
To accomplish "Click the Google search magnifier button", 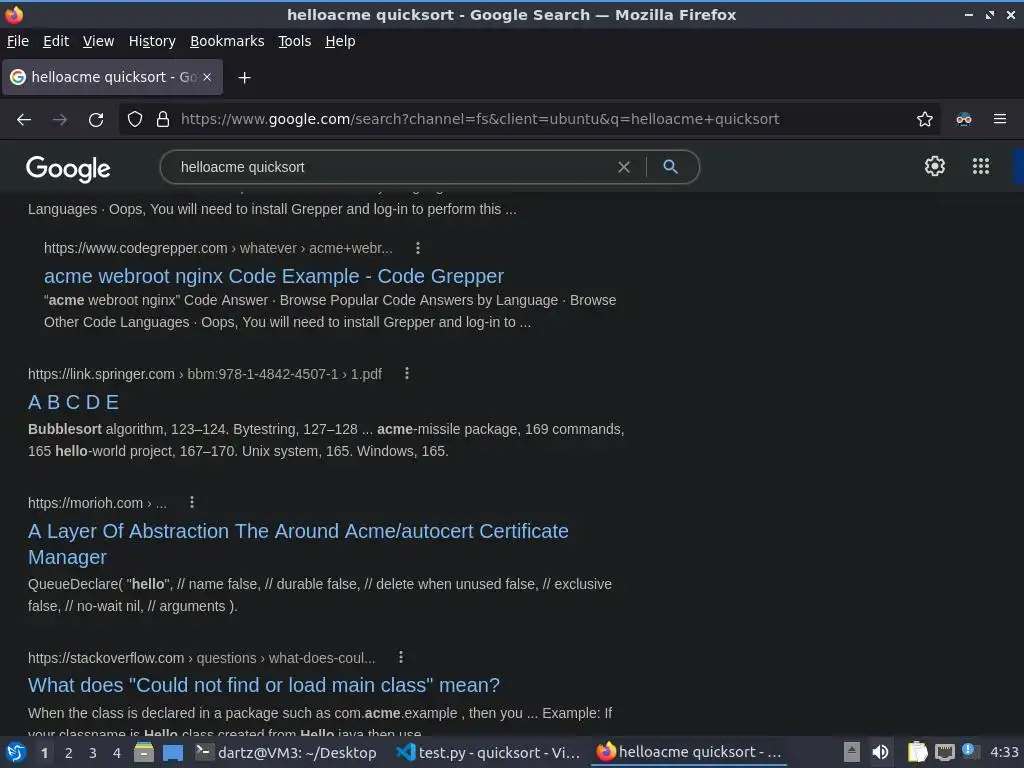I will [670, 167].
